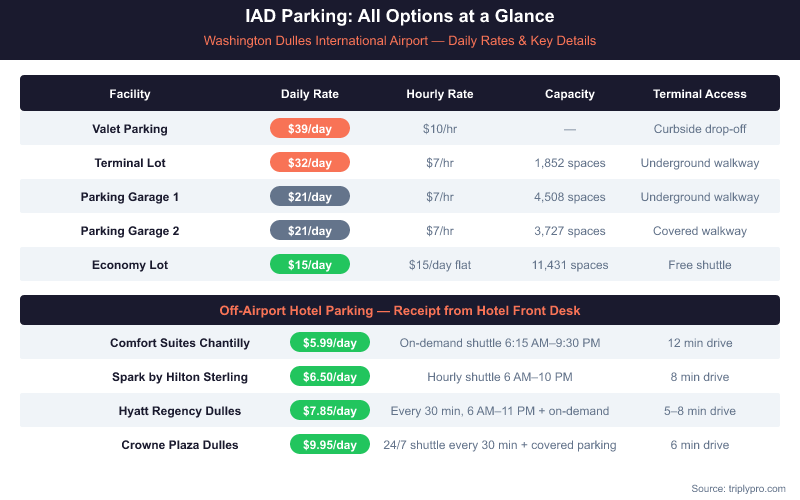The height and width of the screenshot is (500, 800).
Task: Click the Daily Rate column header
Action: tap(309, 94)
